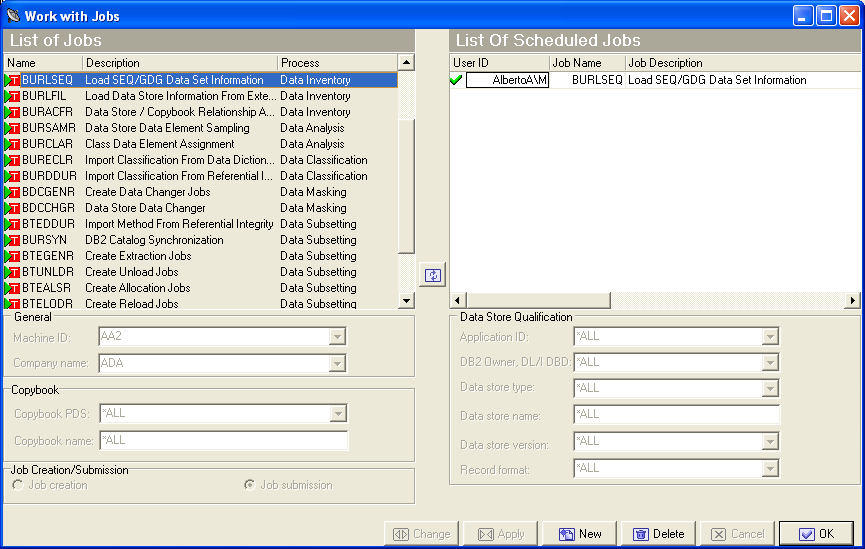
Task: Click the Copybook name input field
Action: pos(222,440)
